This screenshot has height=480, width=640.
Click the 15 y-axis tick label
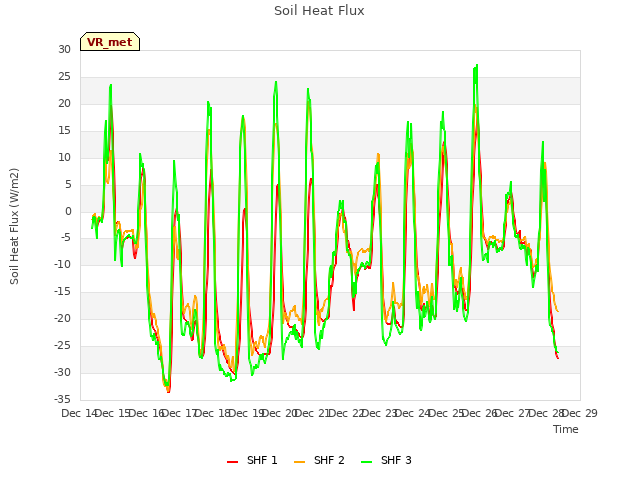64,130
